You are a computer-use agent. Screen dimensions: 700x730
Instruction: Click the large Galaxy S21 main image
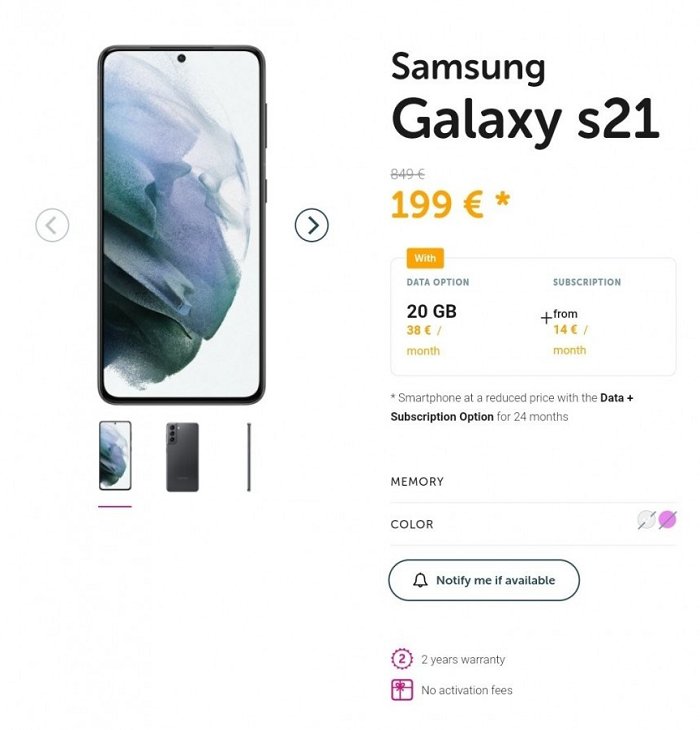pos(182,225)
